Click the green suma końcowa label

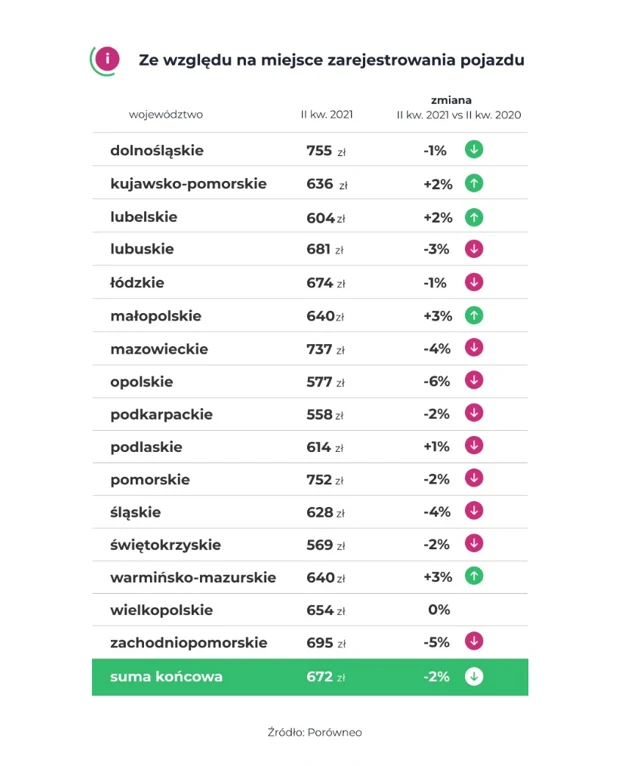[x=166, y=676]
